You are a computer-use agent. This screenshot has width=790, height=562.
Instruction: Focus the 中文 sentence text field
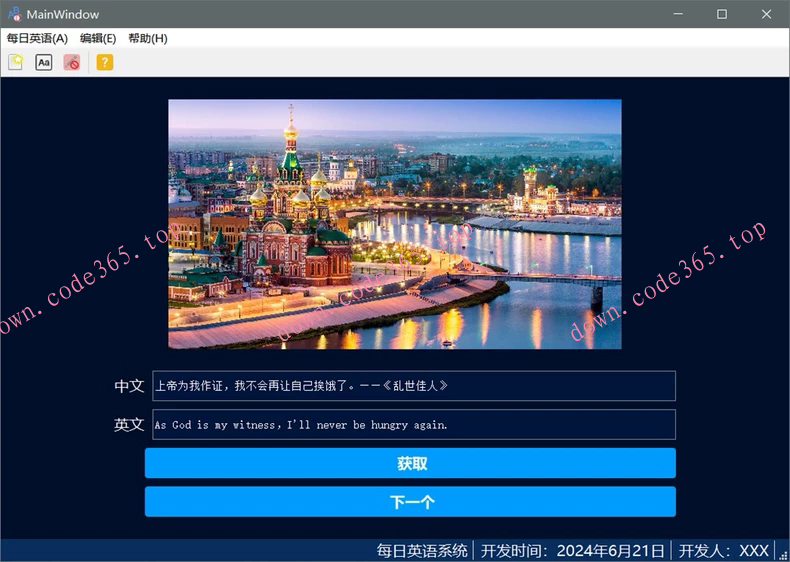pos(414,386)
